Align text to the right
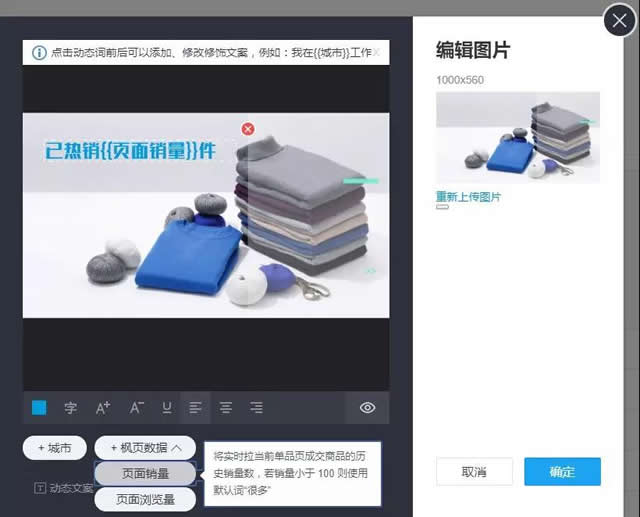 click(257, 408)
